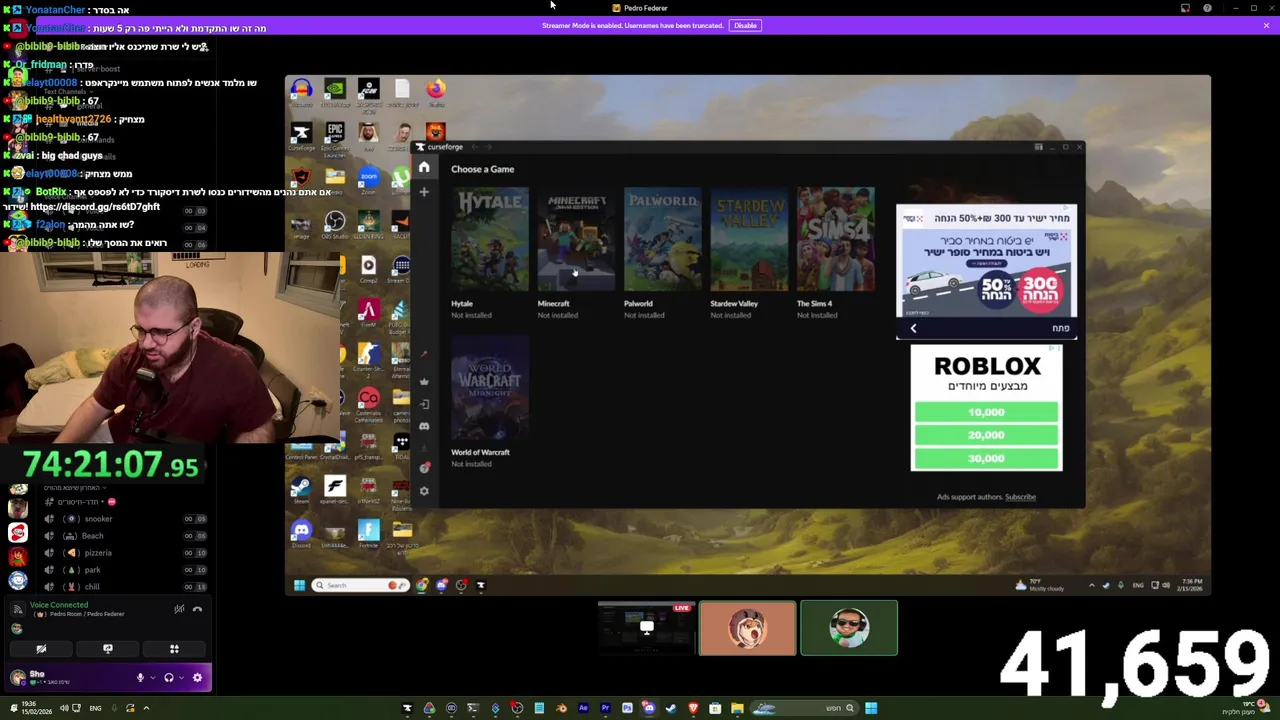Screen dimensions: 1280x720
Task: Click the LIVE stream preview thumbnail
Action: point(646,628)
